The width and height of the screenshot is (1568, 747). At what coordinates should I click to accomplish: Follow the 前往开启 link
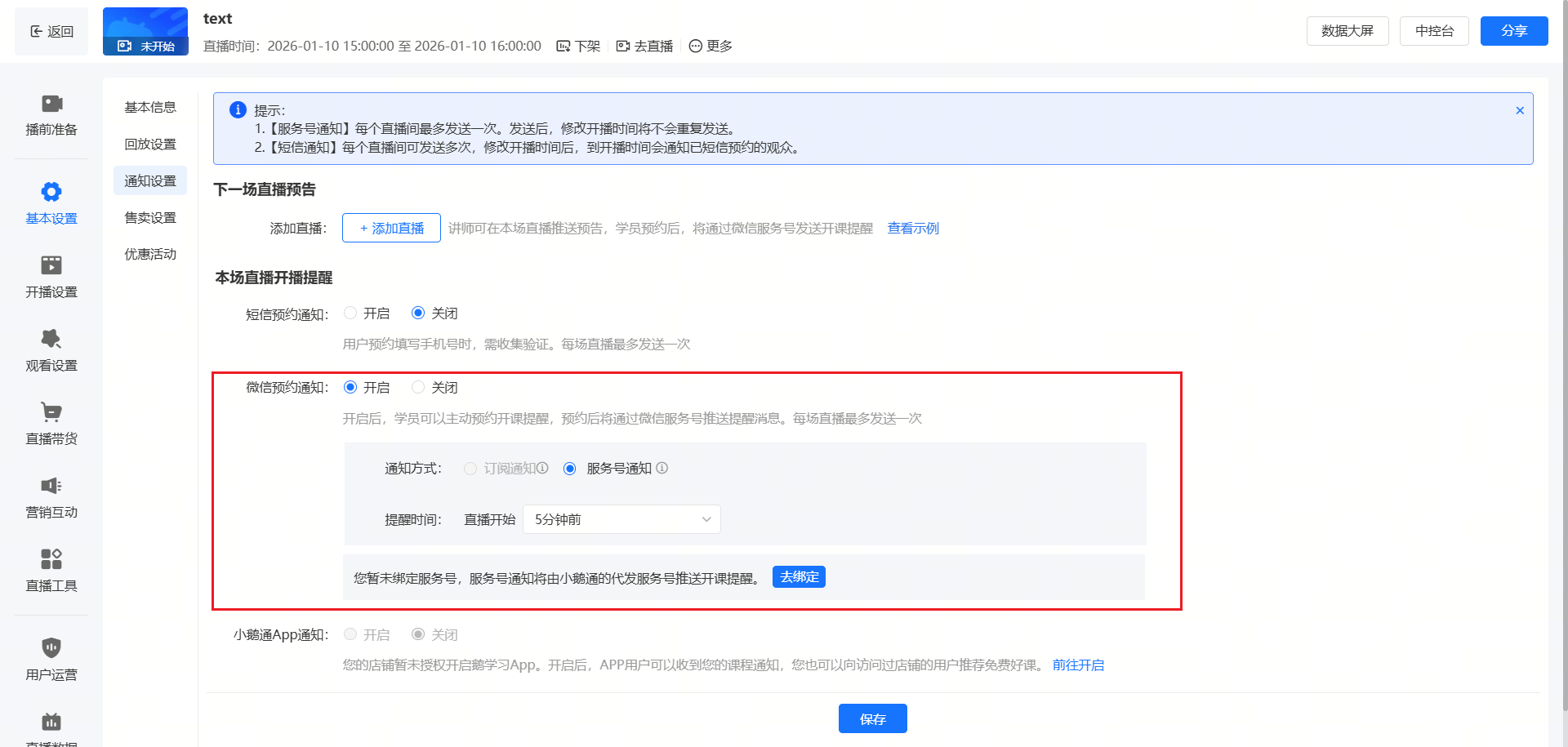(x=1078, y=665)
